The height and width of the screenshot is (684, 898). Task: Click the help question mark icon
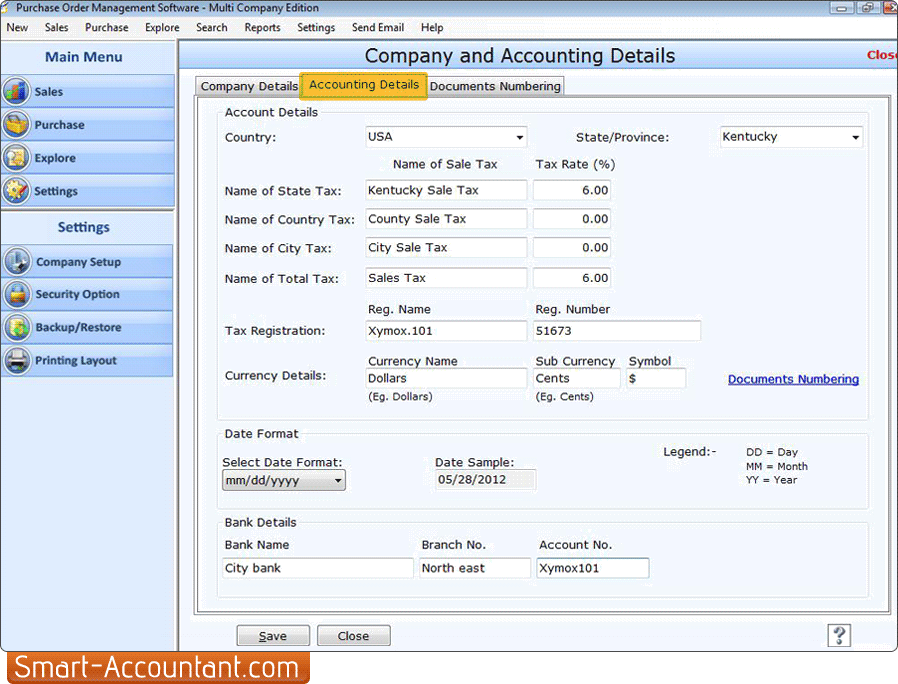(x=839, y=635)
